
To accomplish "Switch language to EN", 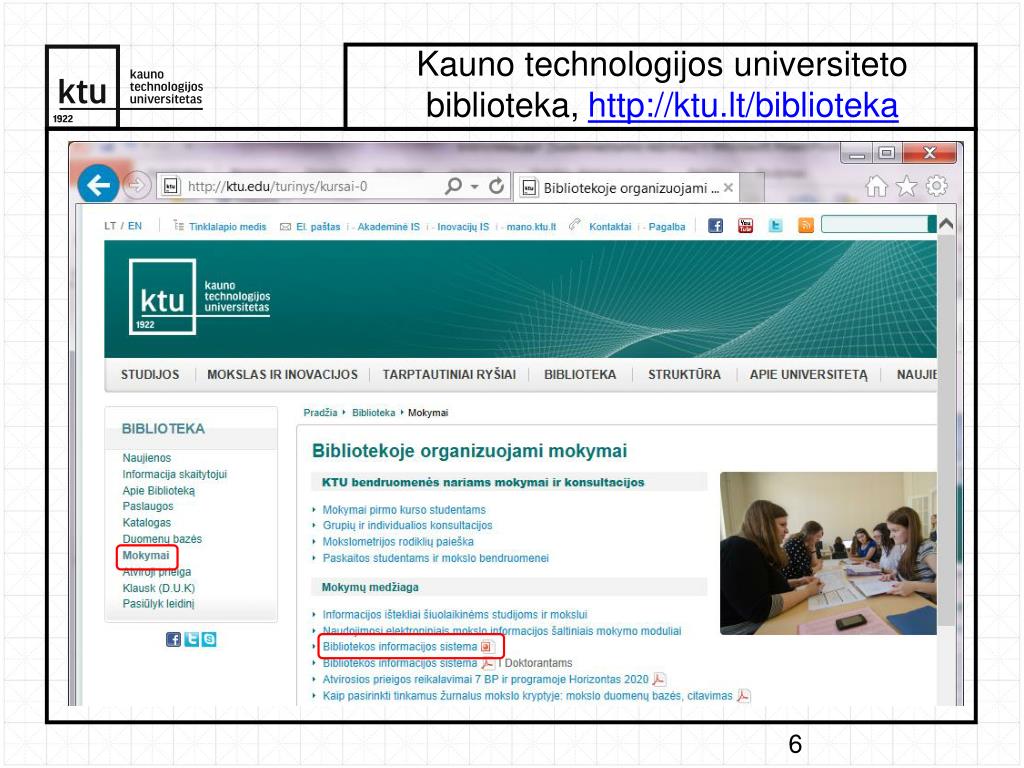I will (x=135, y=226).
